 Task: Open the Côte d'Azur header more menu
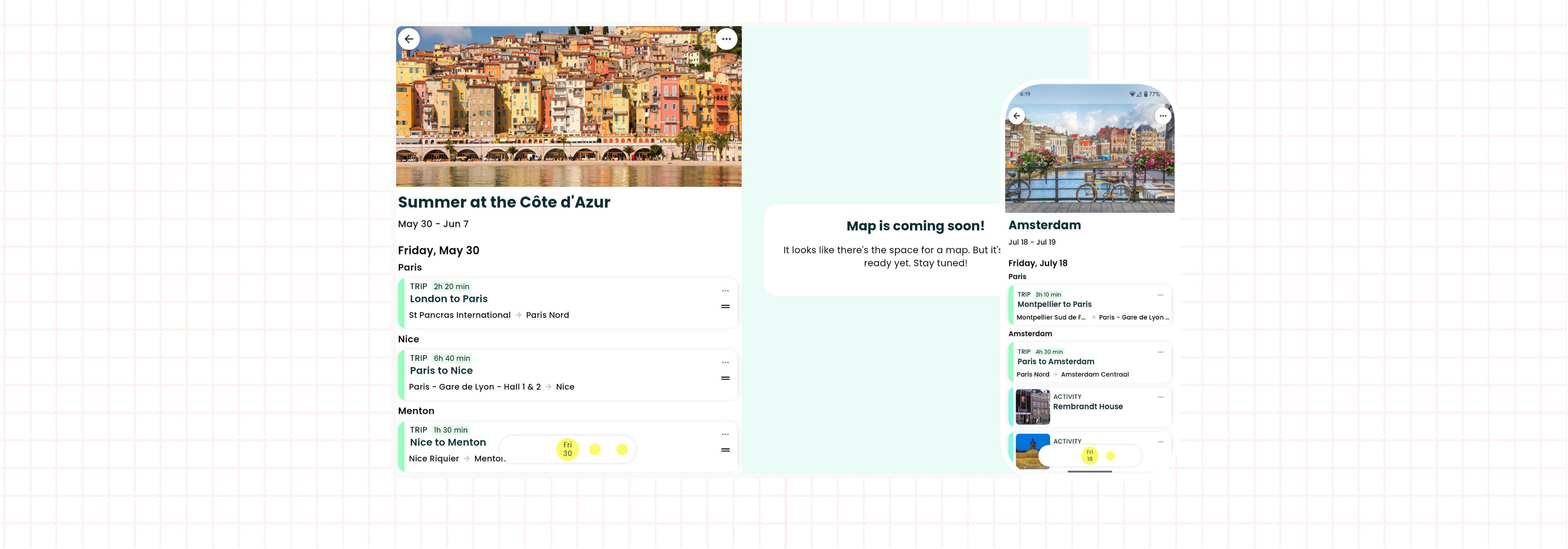[726, 39]
